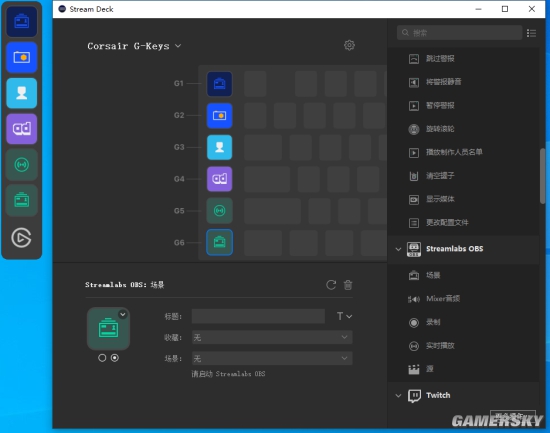The image size is (550, 433).
Task: Collapse the Twitch category
Action: [398, 395]
